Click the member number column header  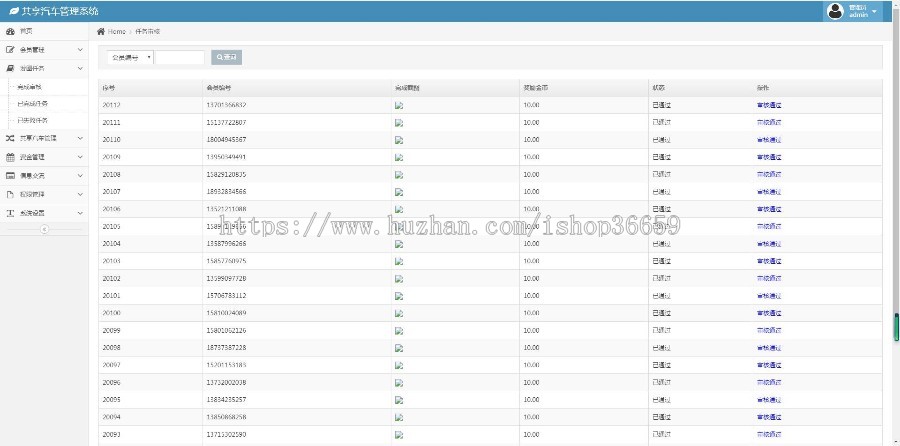219,88
